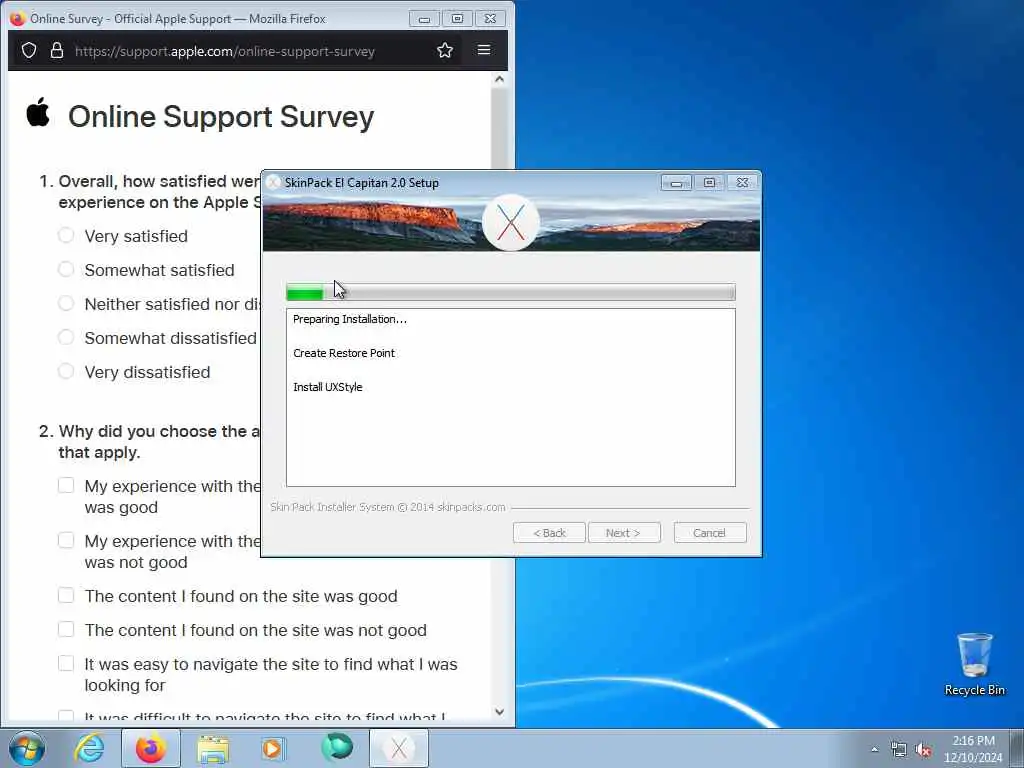Select Somewhat dissatisfied radio button
The image size is (1024, 768).
(x=66, y=337)
